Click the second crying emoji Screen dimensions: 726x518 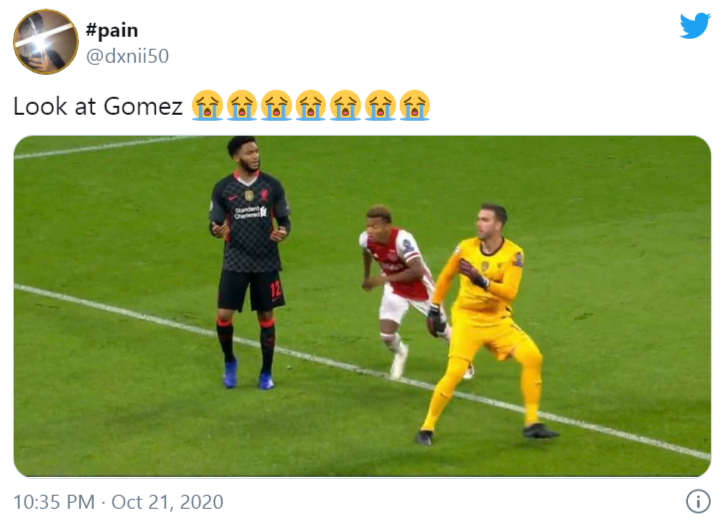[x=242, y=105]
